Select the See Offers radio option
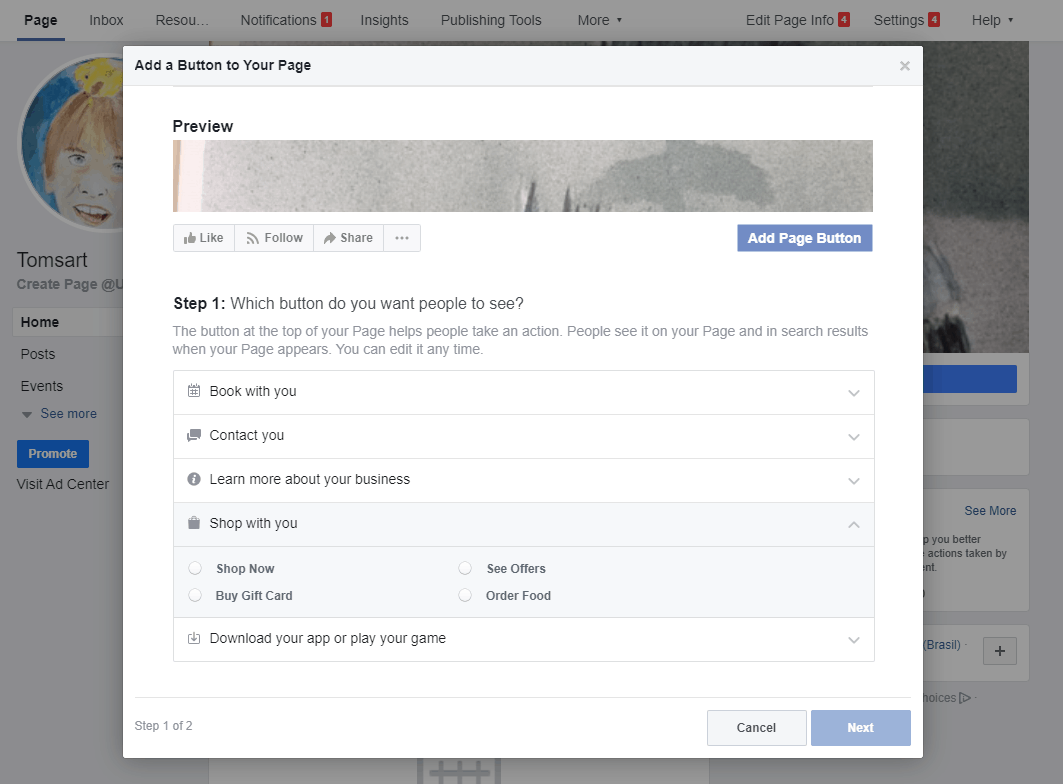Screen dimensions: 1063x784 click(465, 568)
